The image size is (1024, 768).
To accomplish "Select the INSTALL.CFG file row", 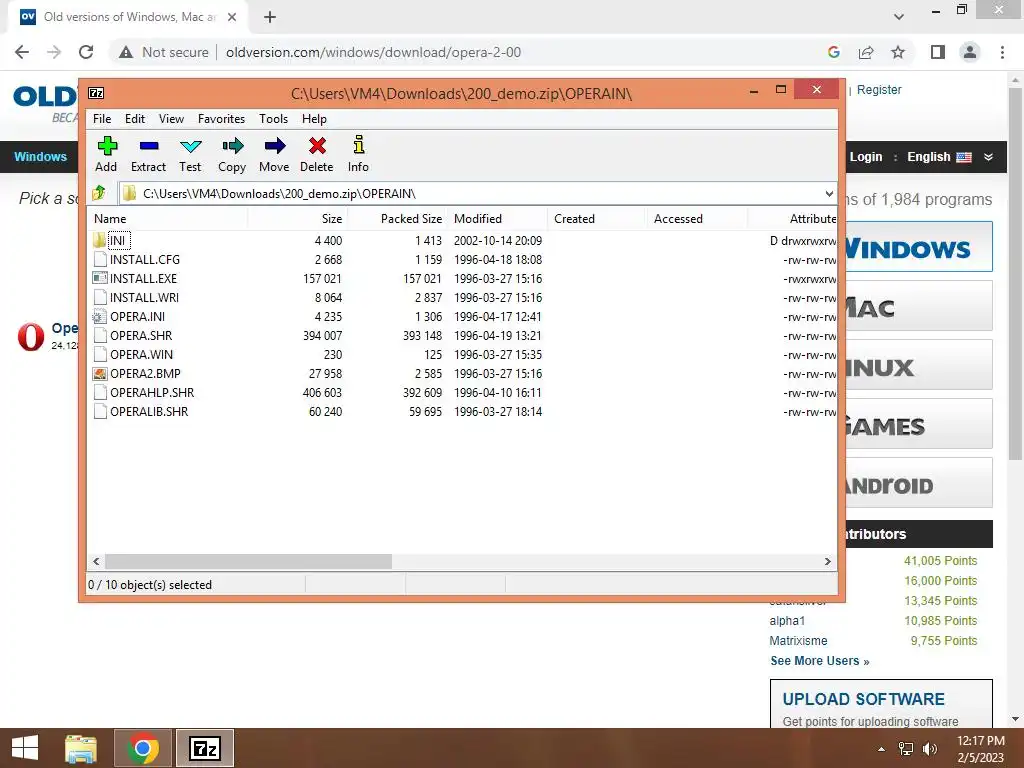I will click(462, 259).
